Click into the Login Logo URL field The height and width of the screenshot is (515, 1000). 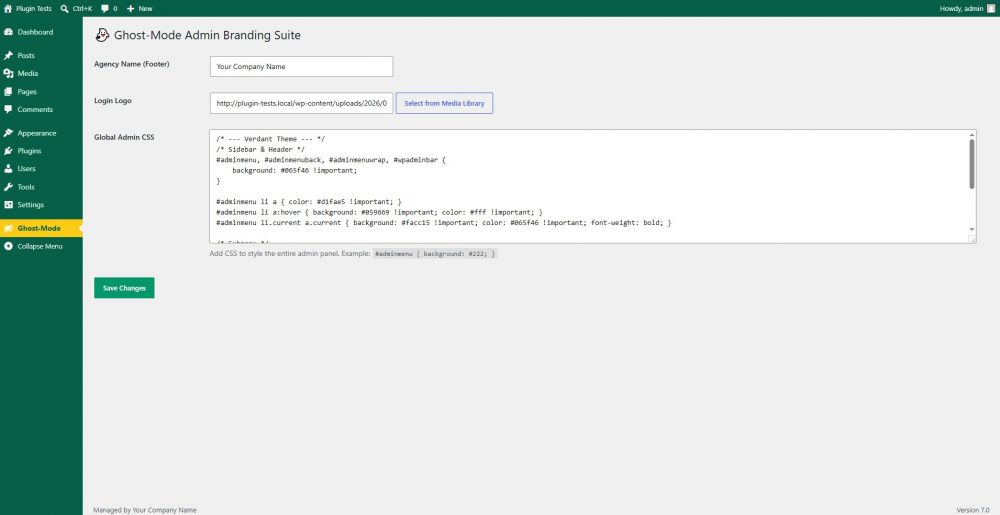pyautogui.click(x=301, y=103)
